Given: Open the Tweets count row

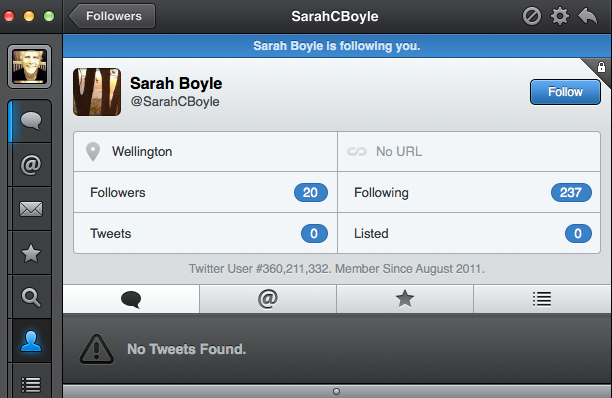Looking at the screenshot, I should (x=205, y=233).
